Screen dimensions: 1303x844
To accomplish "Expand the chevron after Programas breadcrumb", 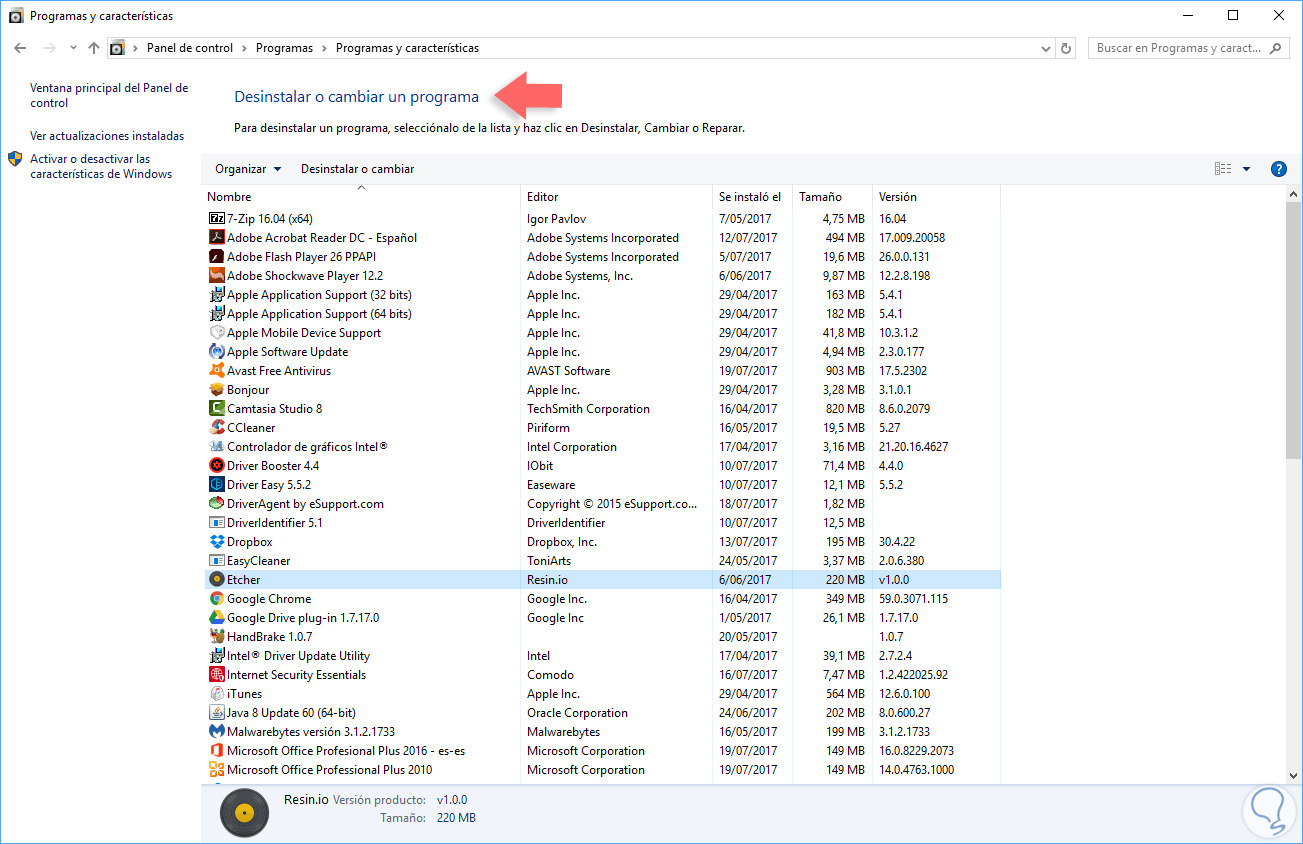I will pos(324,48).
